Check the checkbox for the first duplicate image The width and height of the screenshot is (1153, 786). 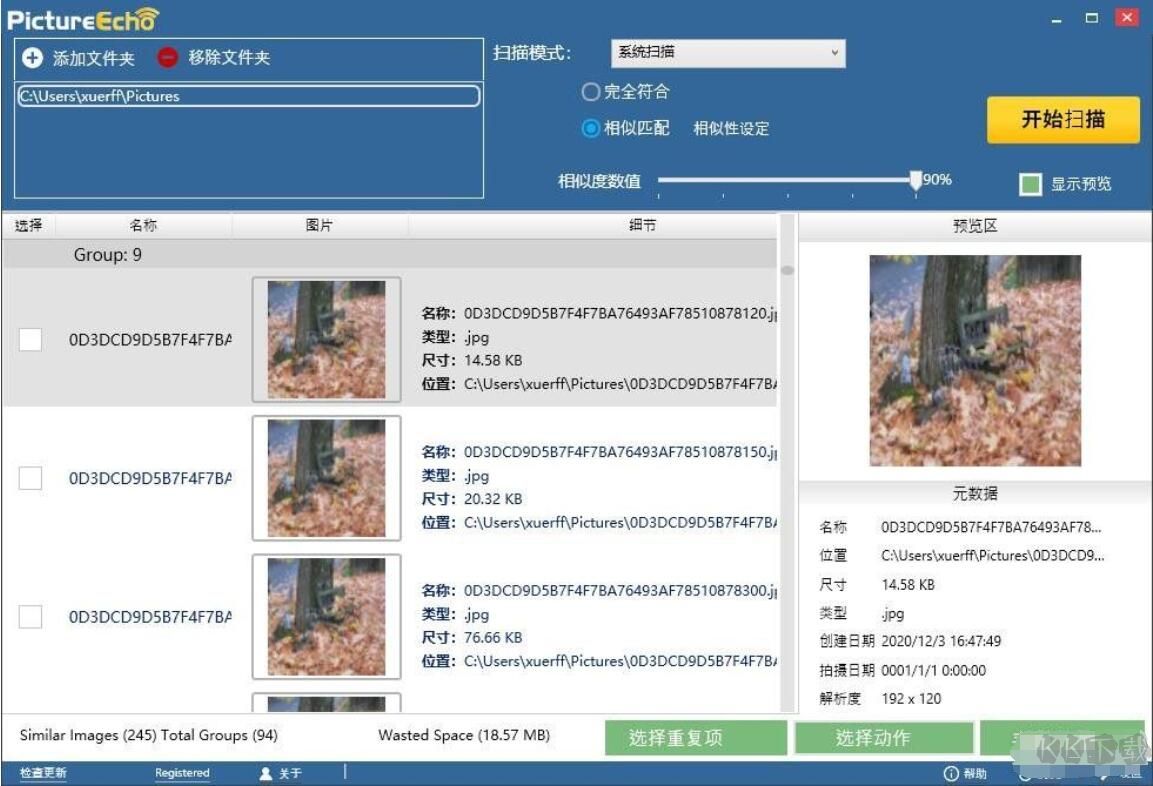click(30, 340)
